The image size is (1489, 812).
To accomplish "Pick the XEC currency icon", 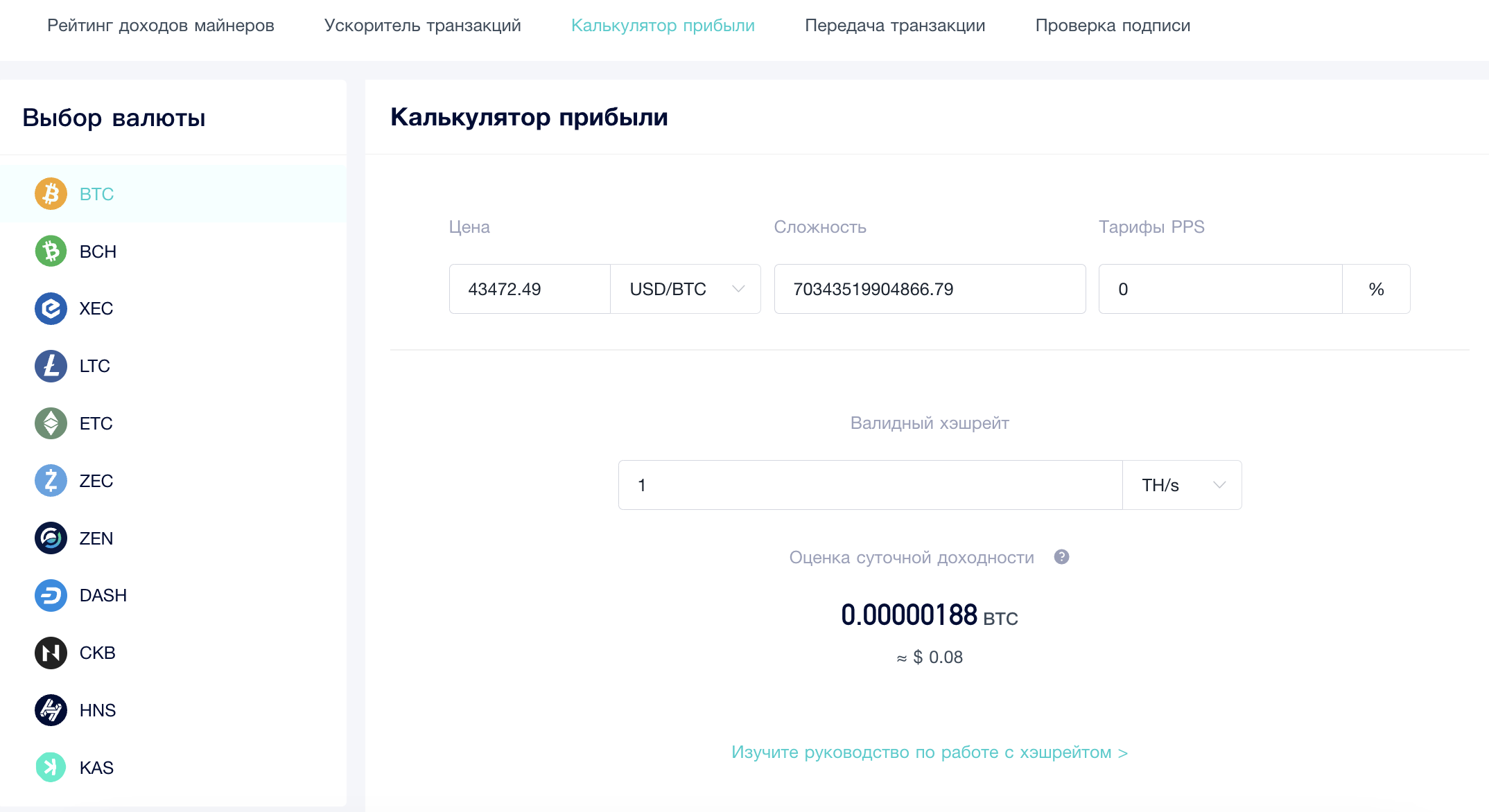I will (51, 308).
